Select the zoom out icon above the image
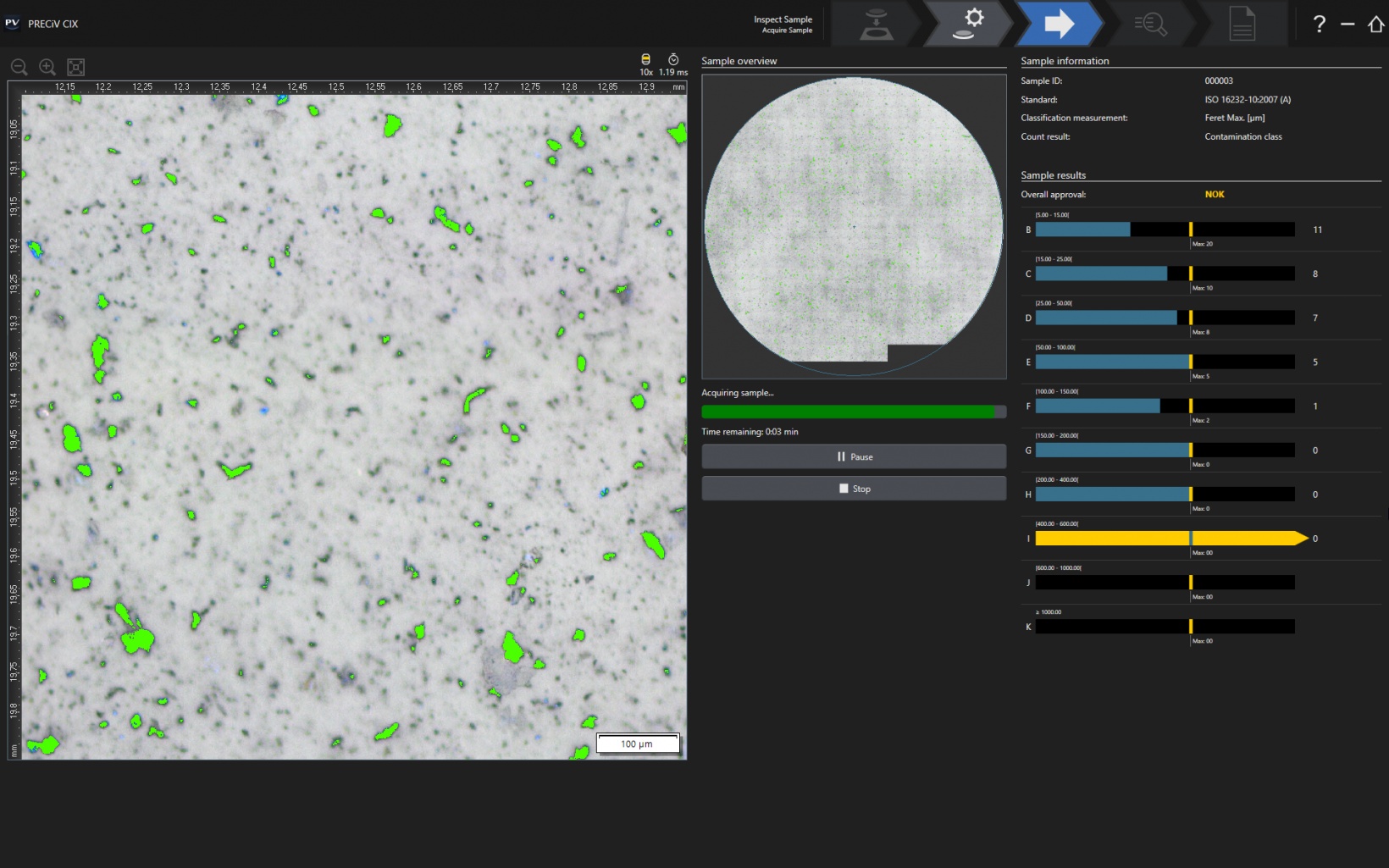The image size is (1389, 868). [x=19, y=67]
